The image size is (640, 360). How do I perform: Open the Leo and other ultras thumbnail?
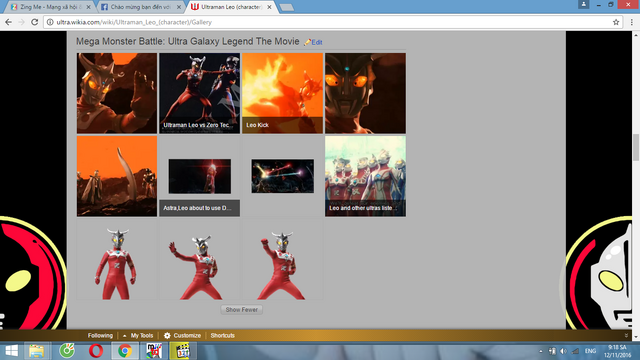[365, 176]
